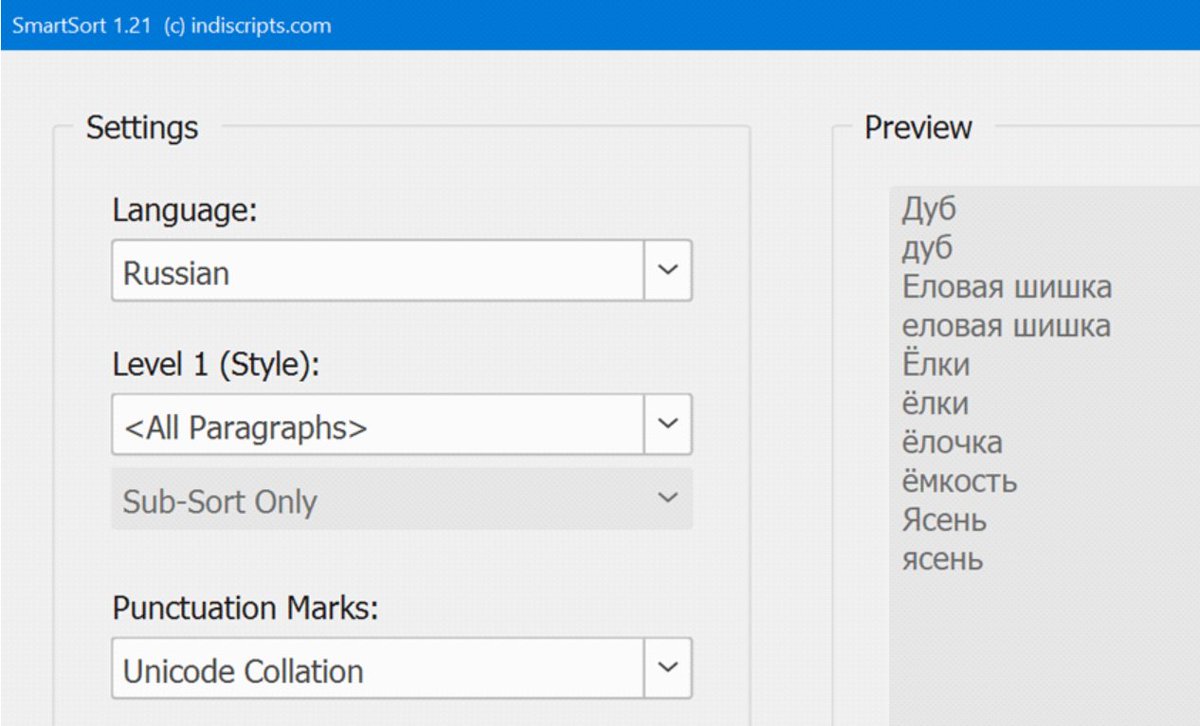The image size is (1200, 726).
Task: Select "Дуб" in the Preview list
Action: [927, 209]
